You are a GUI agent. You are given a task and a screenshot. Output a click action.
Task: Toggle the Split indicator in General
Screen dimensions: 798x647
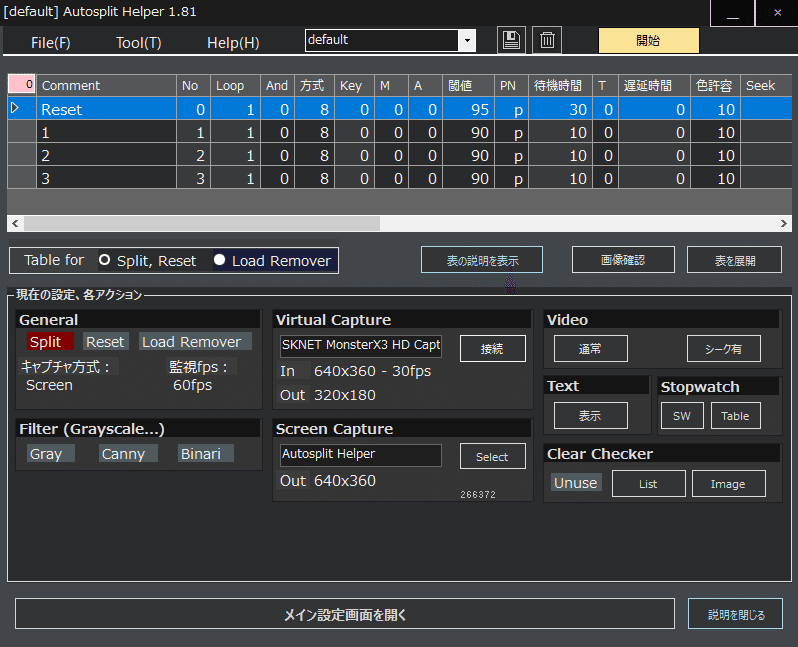click(x=50, y=342)
